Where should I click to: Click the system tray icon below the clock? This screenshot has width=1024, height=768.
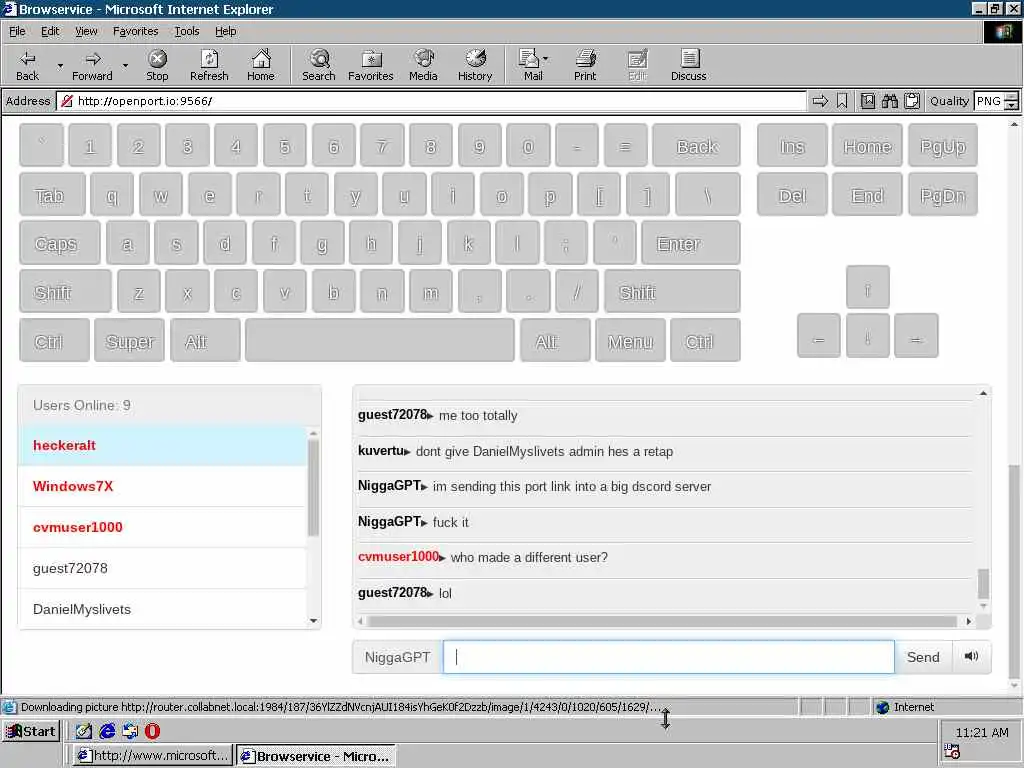952,752
